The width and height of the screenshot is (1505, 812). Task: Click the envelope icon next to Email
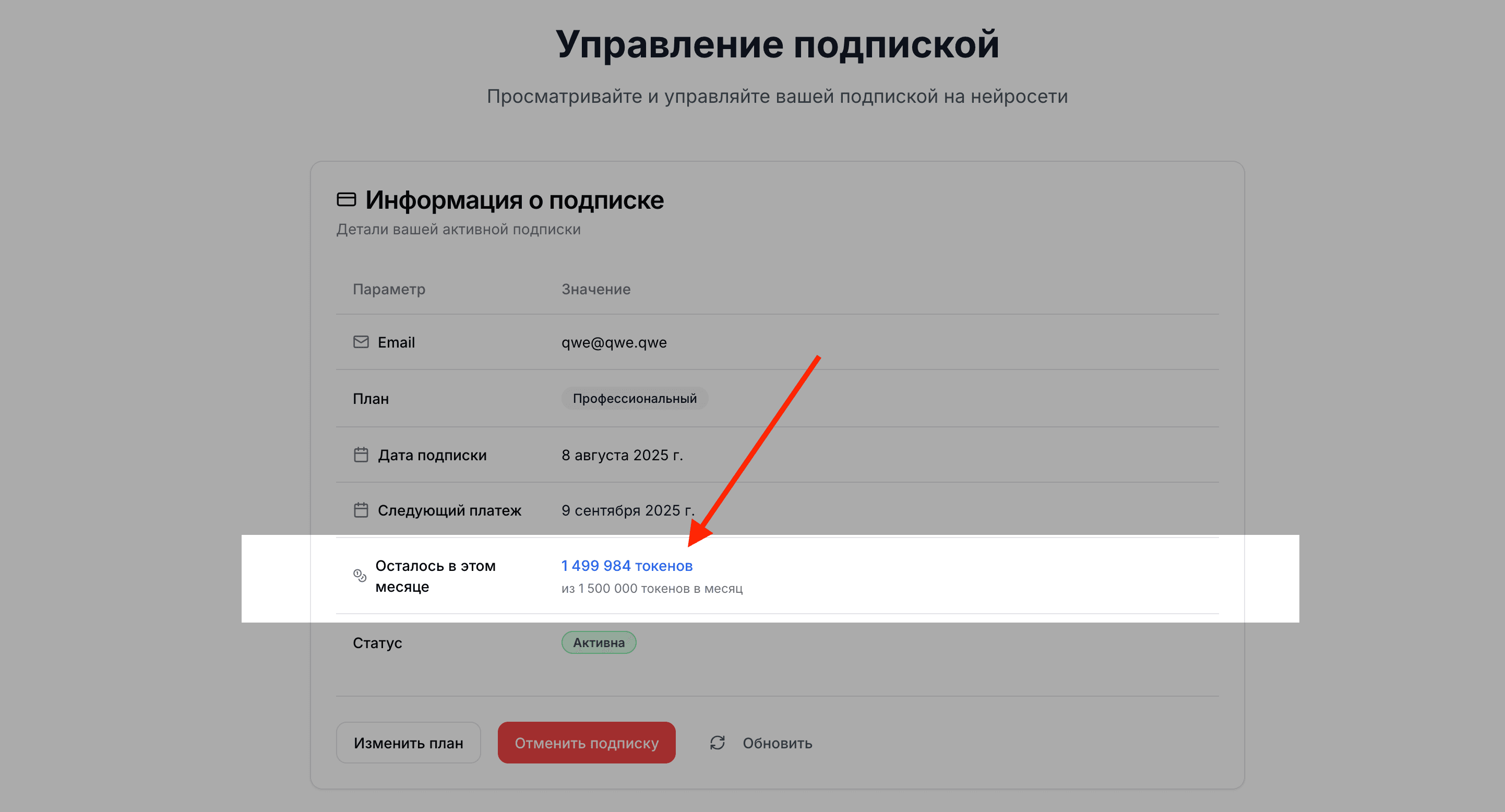(361, 342)
